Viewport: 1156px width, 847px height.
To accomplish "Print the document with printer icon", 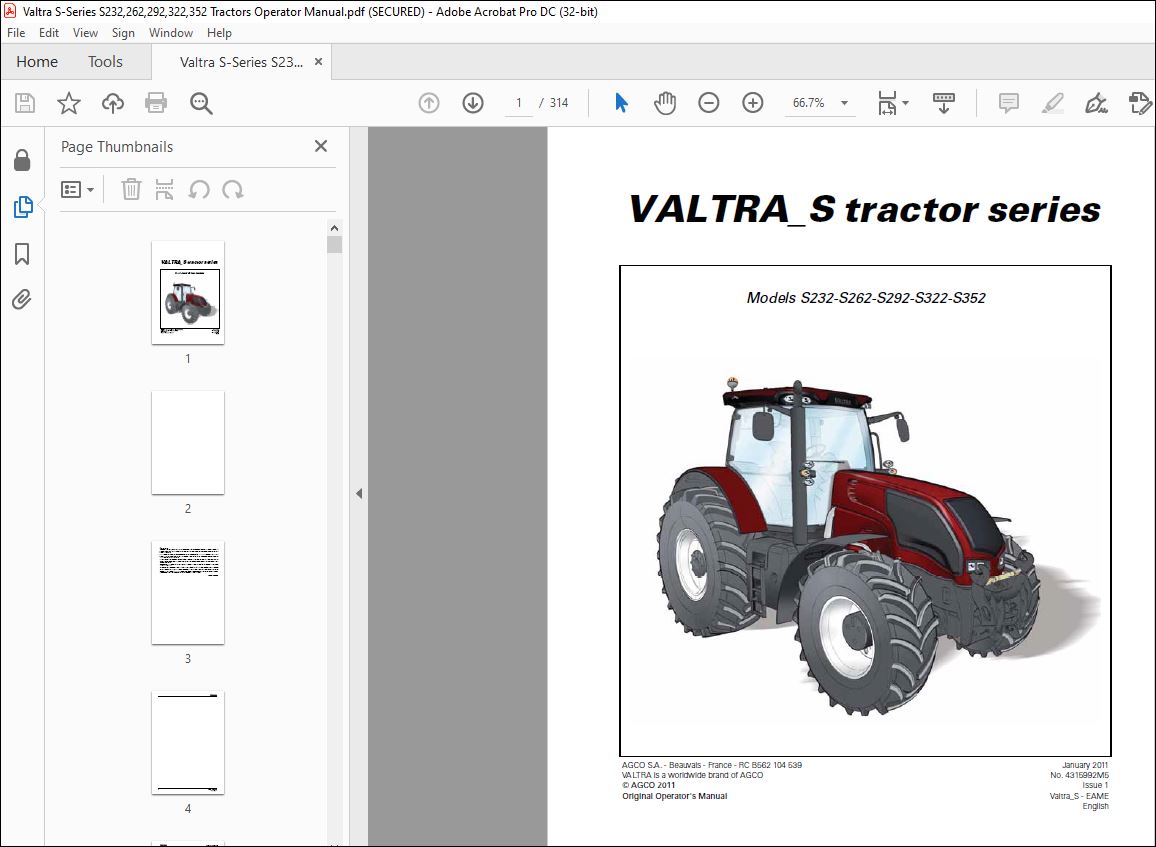I will tap(156, 103).
